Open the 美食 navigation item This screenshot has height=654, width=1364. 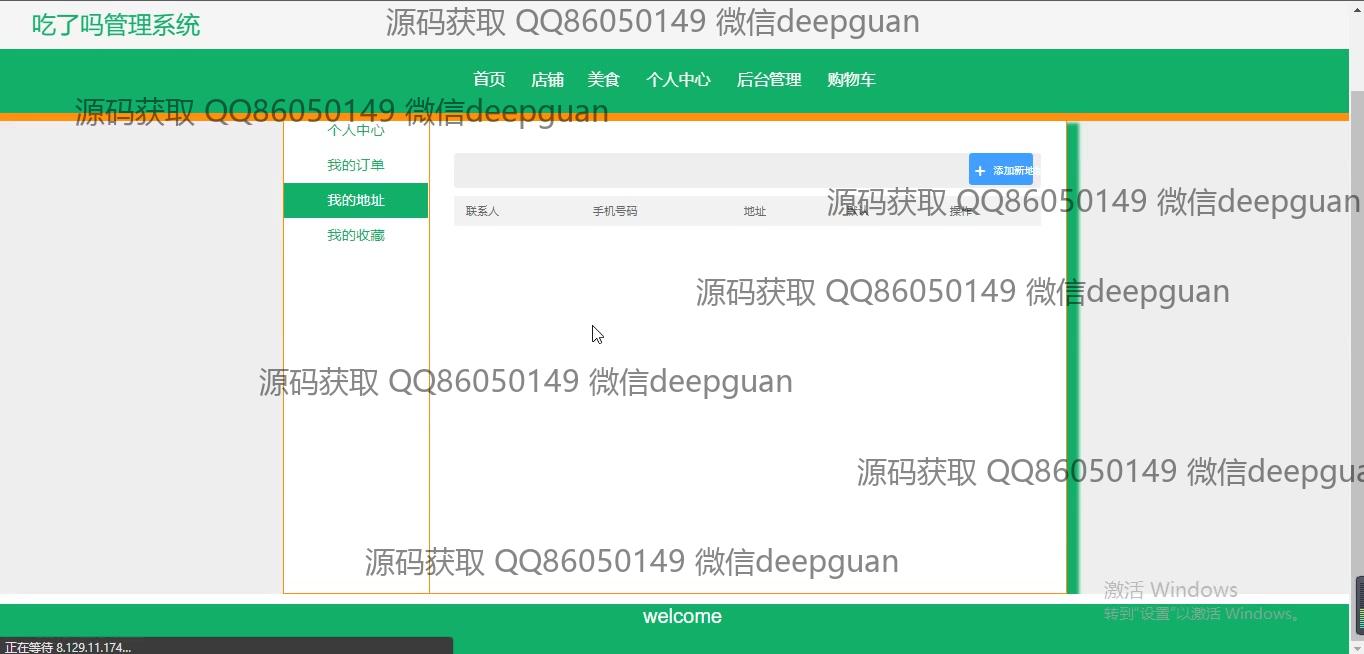pos(604,80)
